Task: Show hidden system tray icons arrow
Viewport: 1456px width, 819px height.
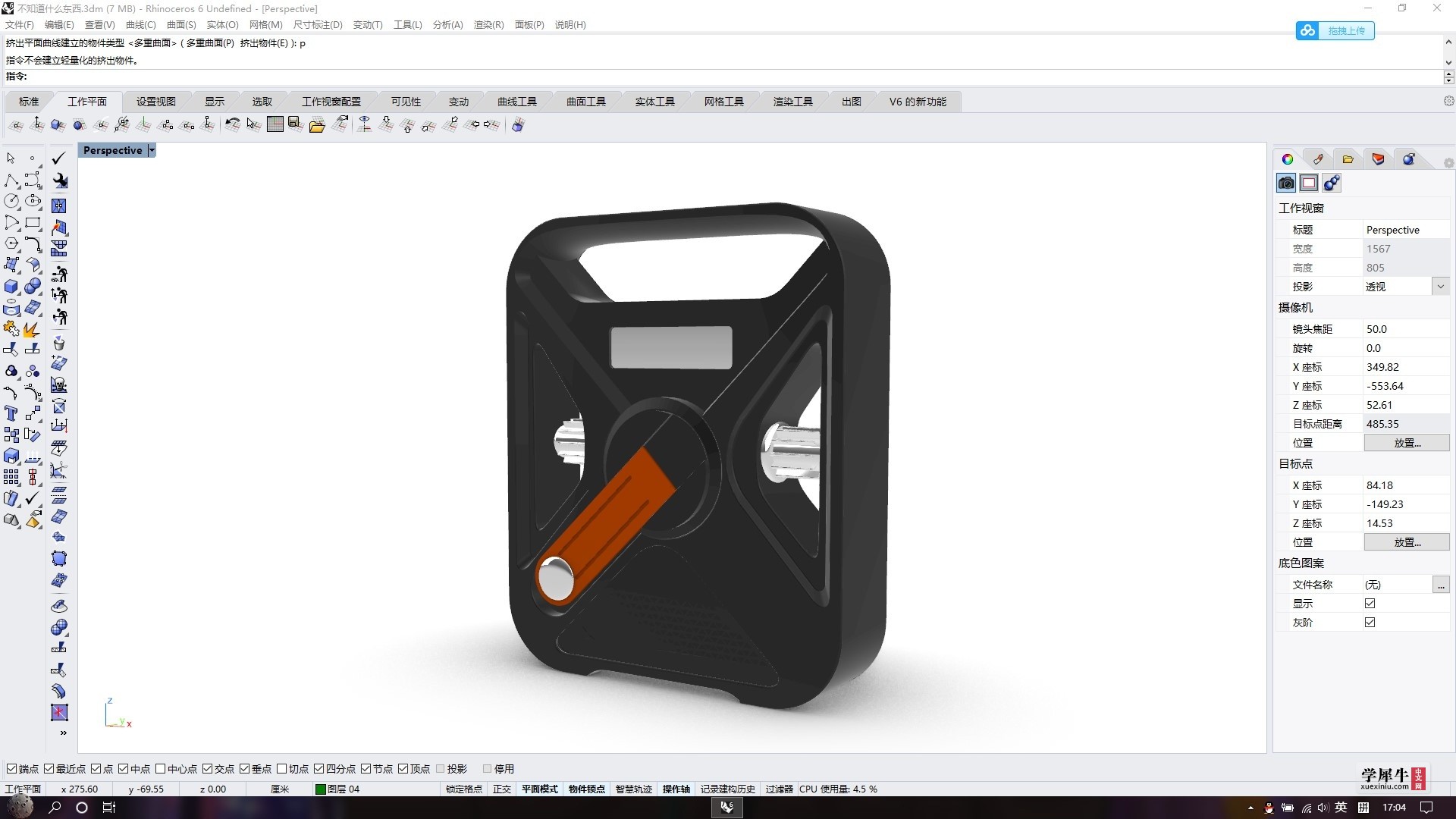Action: pyautogui.click(x=1250, y=808)
